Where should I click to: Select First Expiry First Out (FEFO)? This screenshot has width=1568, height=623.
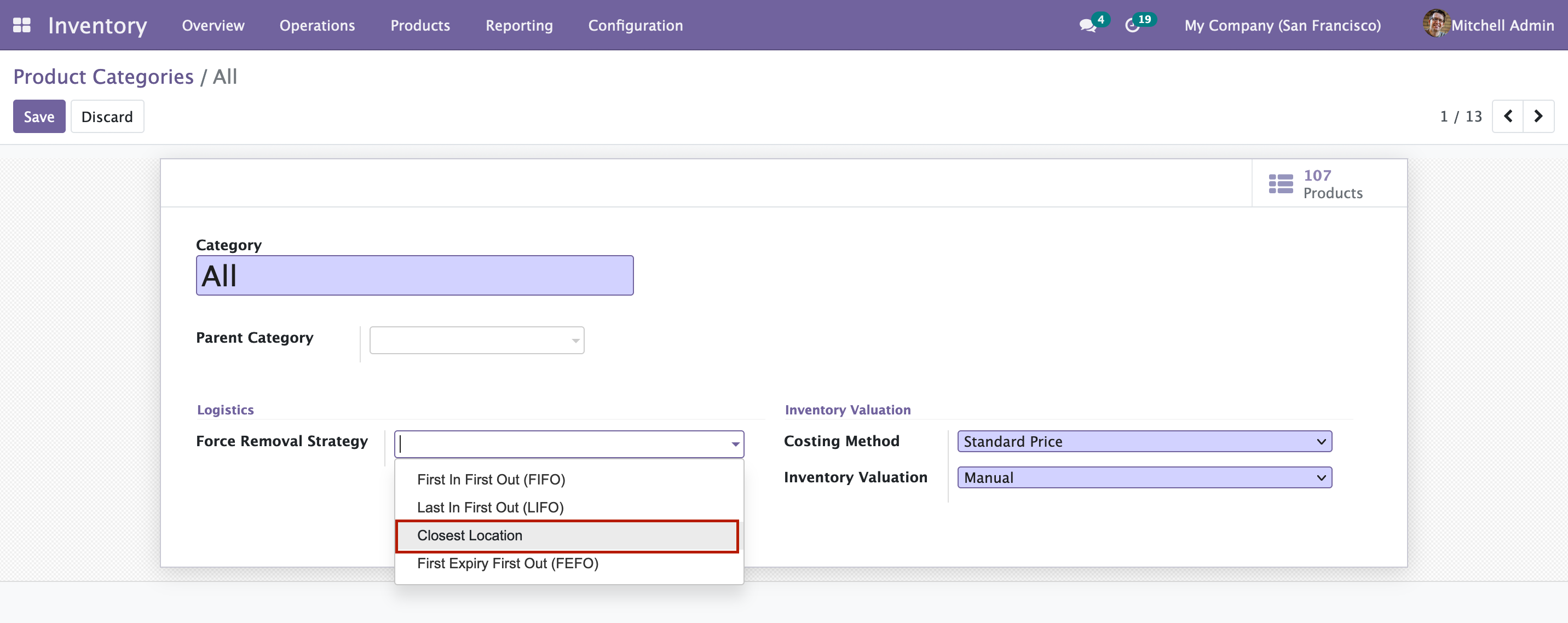[569, 563]
